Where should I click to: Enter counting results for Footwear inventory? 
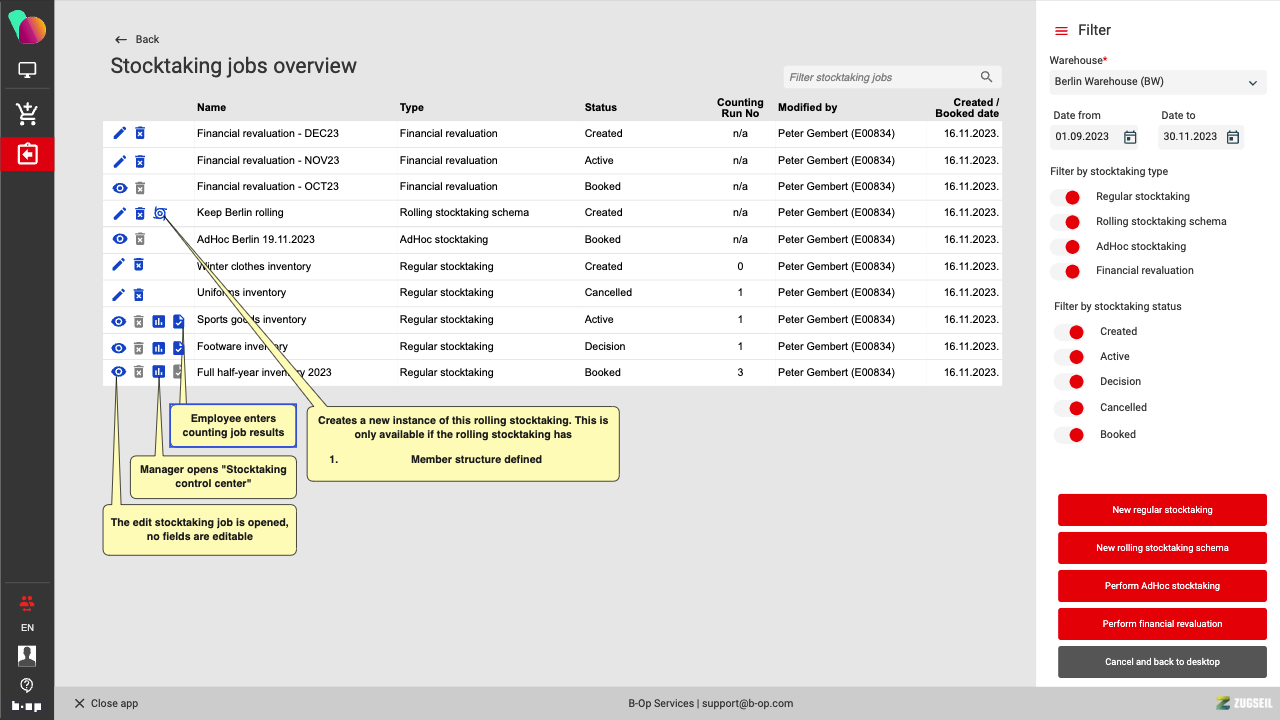(178, 347)
